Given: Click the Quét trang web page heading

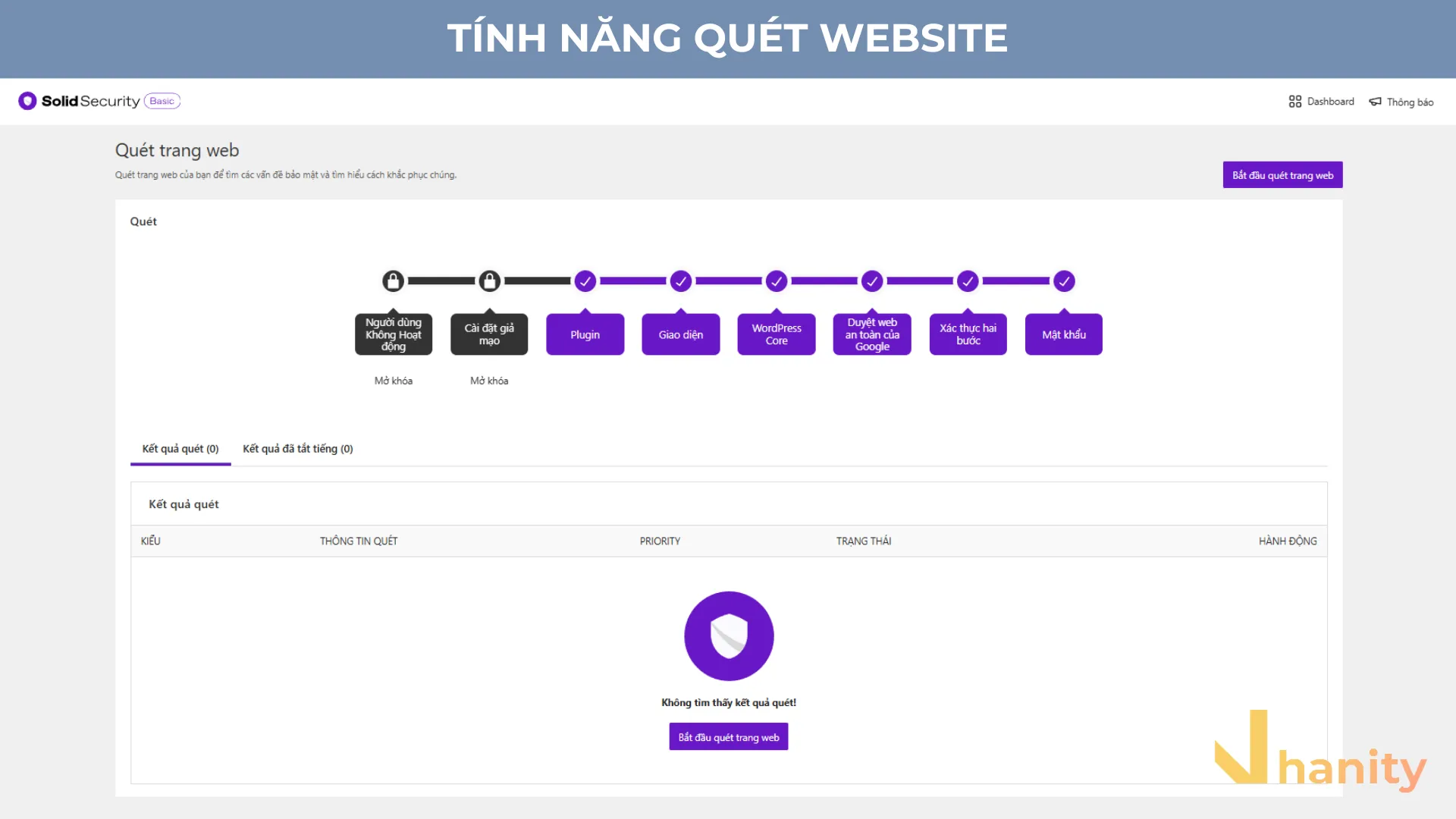Looking at the screenshot, I should point(177,150).
